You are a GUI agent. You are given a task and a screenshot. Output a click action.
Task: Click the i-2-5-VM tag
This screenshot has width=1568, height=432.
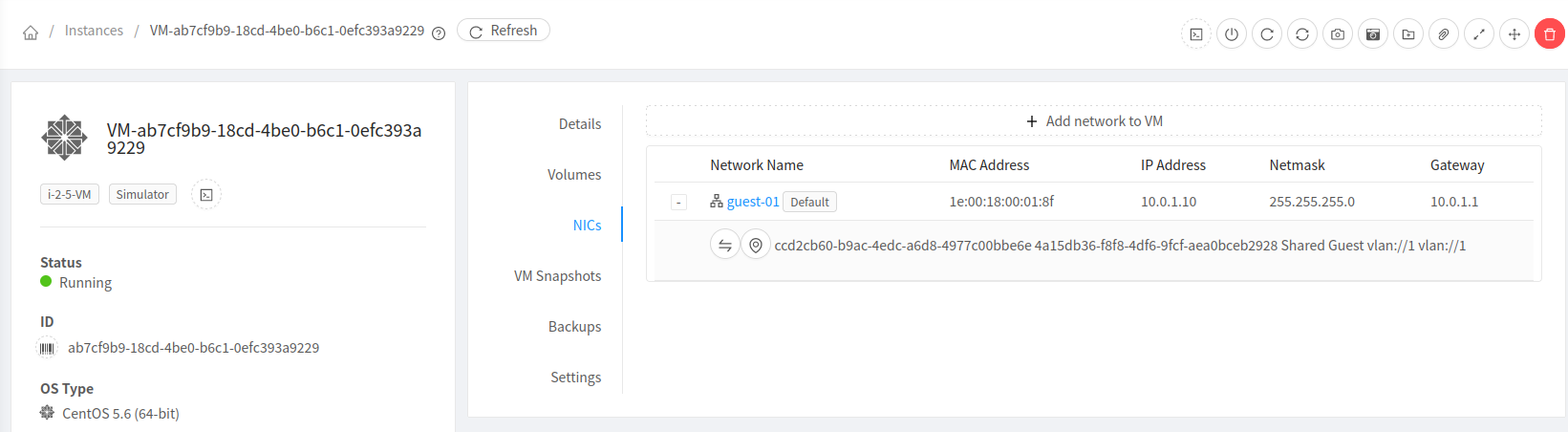tap(70, 194)
